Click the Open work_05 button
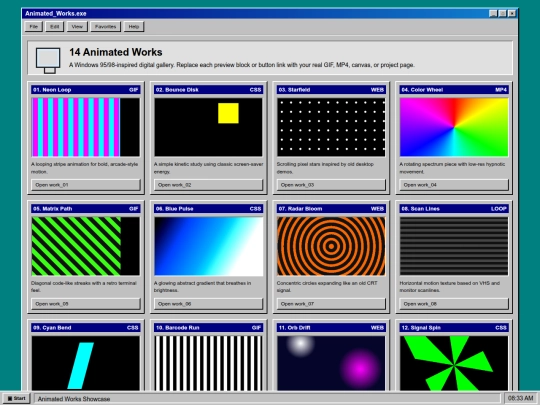This screenshot has height=405, width=540. [86, 304]
